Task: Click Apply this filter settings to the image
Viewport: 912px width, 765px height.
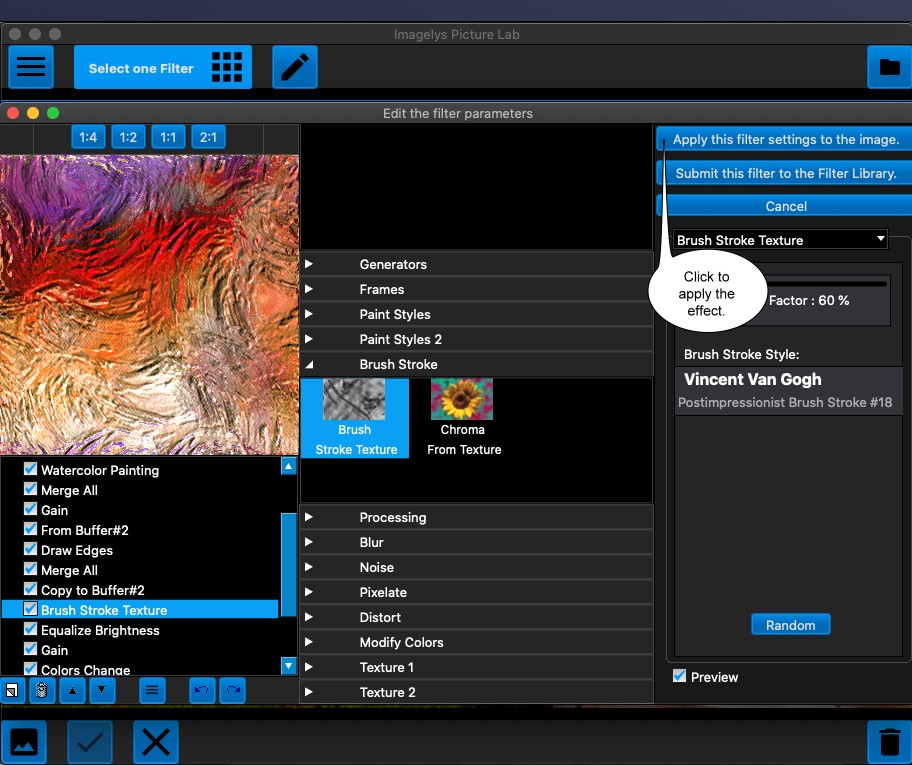Action: tap(785, 139)
